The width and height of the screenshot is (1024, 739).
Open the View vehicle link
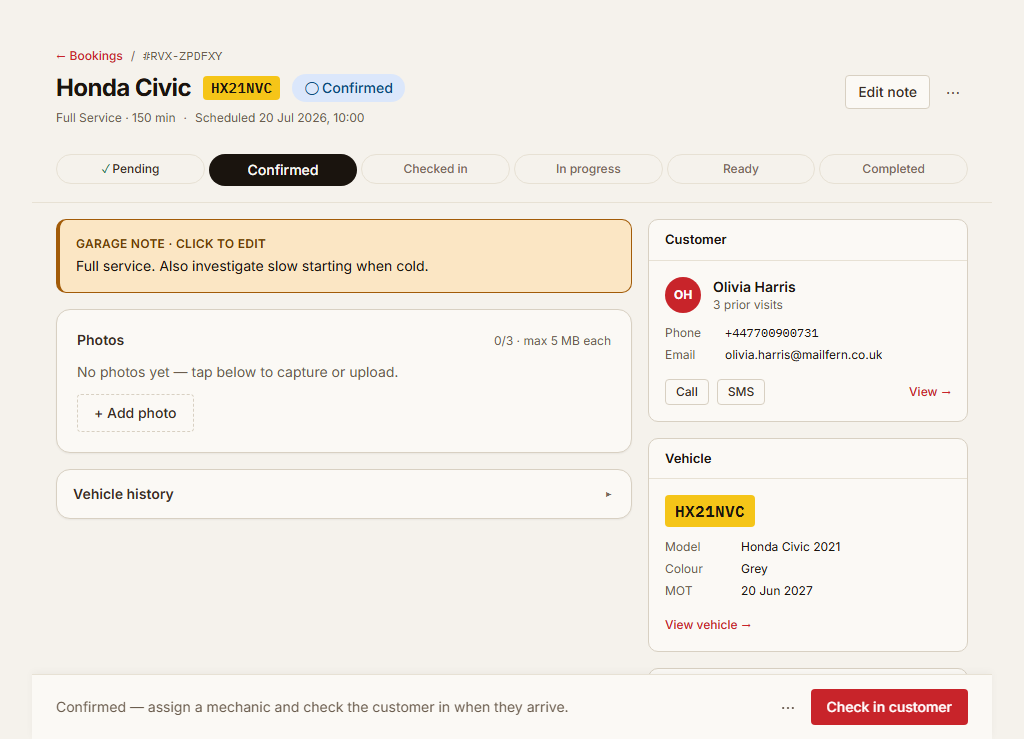pos(708,625)
